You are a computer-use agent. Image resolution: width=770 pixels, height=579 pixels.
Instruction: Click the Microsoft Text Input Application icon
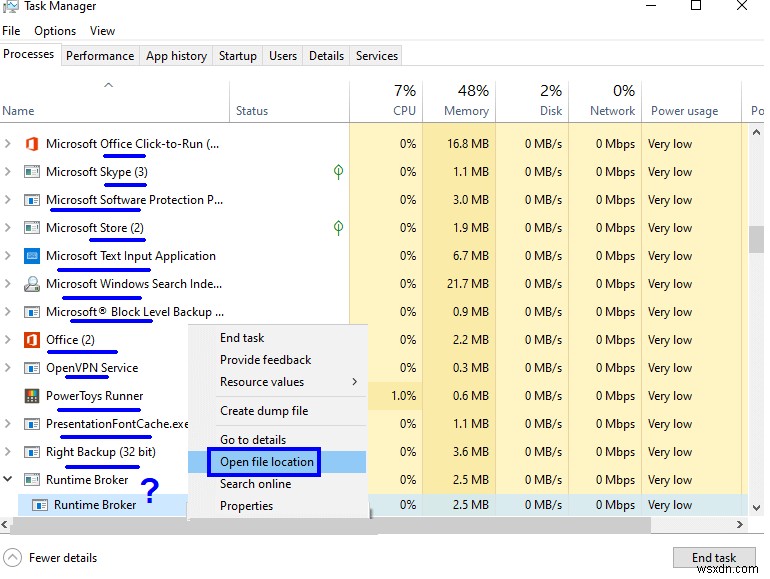click(31, 256)
